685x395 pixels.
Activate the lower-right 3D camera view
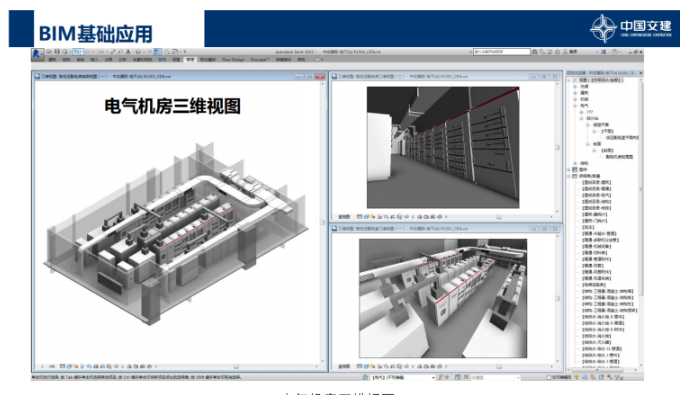443,298
